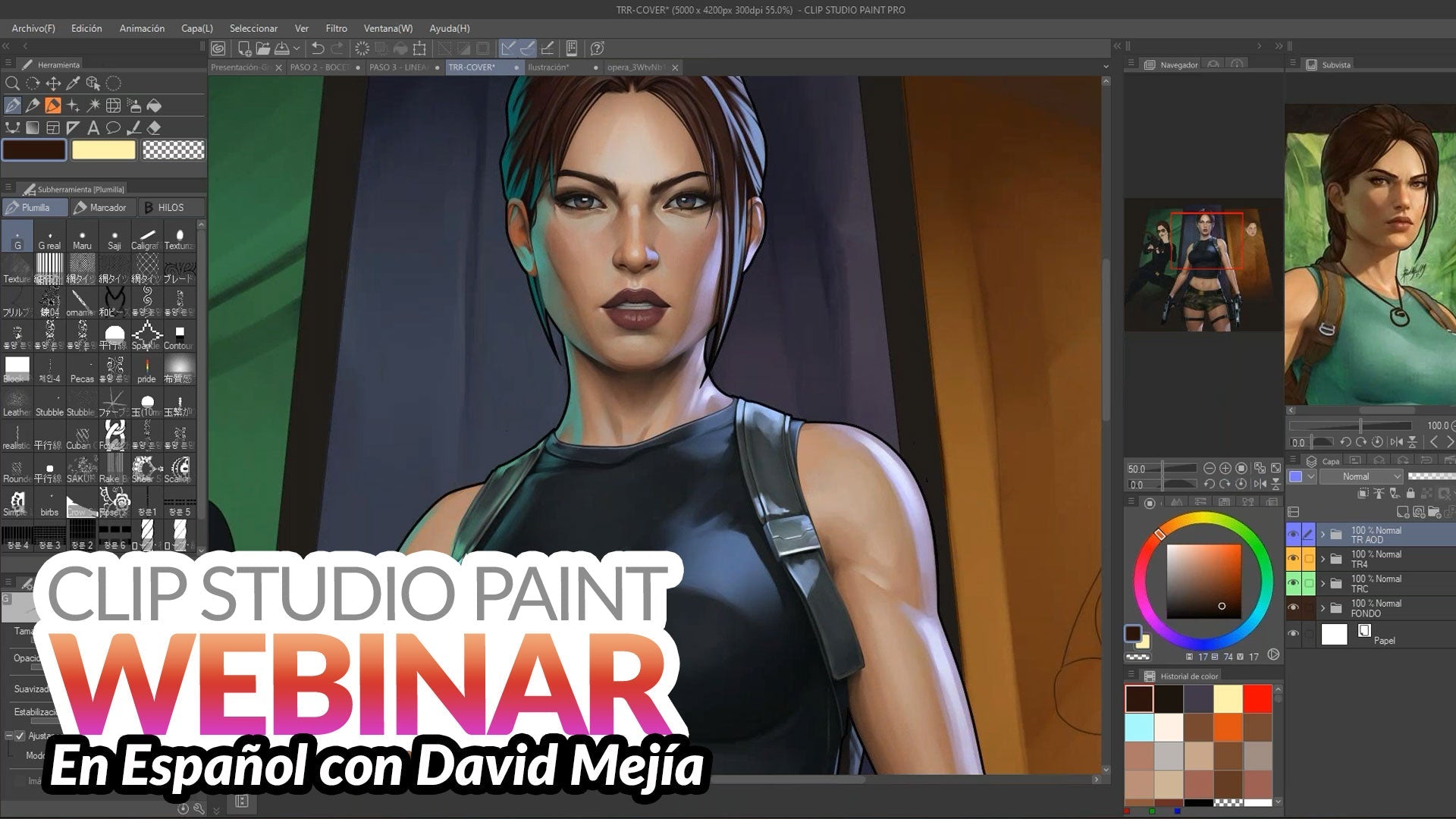Open the Normal blending mode dropdown
This screenshot has height=819, width=1456.
[1362, 476]
